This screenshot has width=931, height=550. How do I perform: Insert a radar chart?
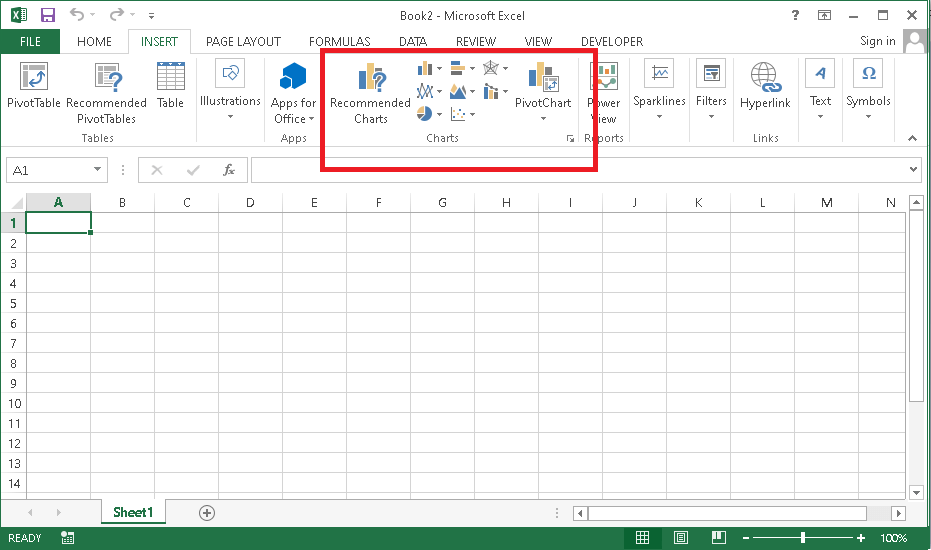click(x=490, y=69)
